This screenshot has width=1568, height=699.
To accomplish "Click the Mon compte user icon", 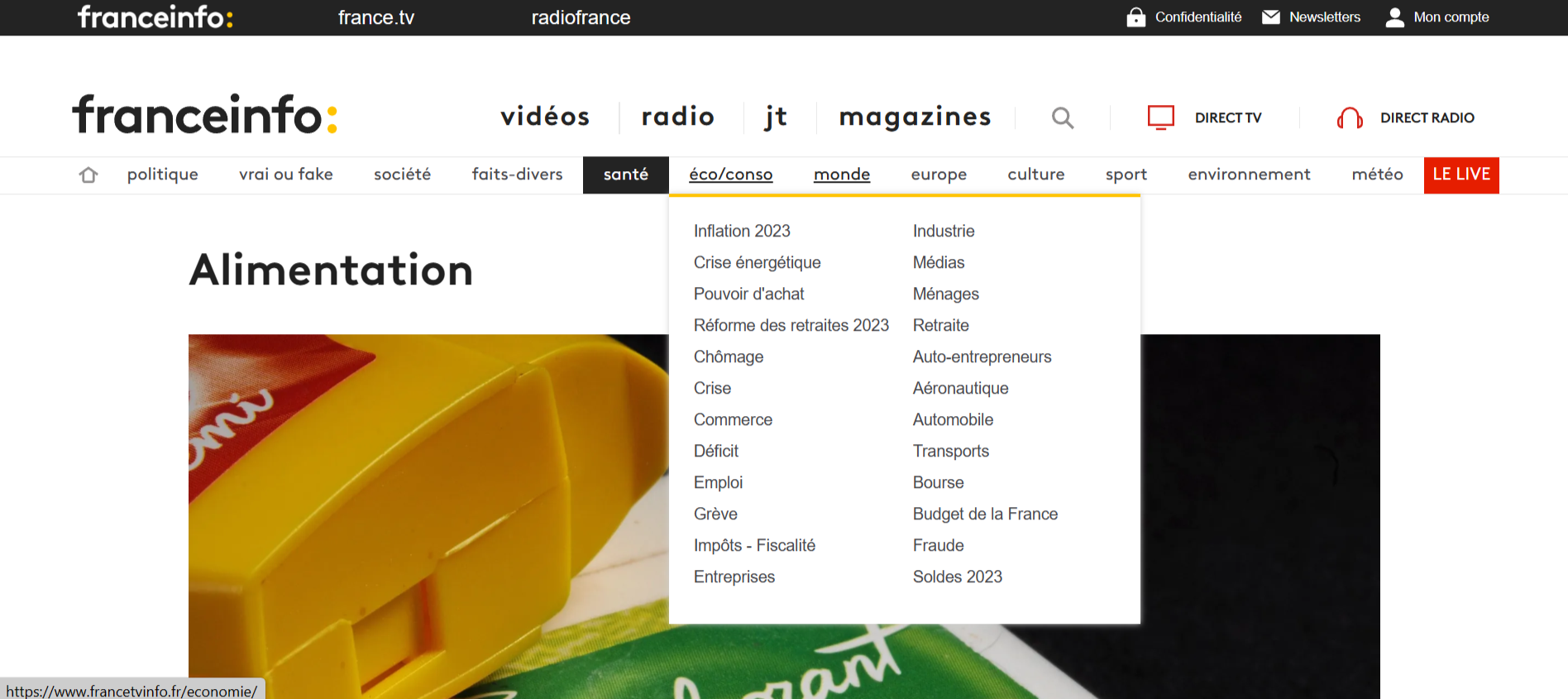I will pyautogui.click(x=1395, y=17).
